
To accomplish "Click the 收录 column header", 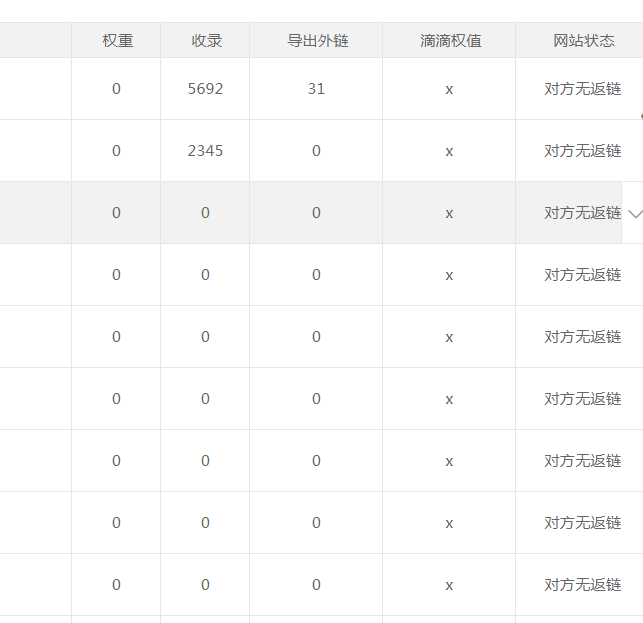I will (207, 41).
